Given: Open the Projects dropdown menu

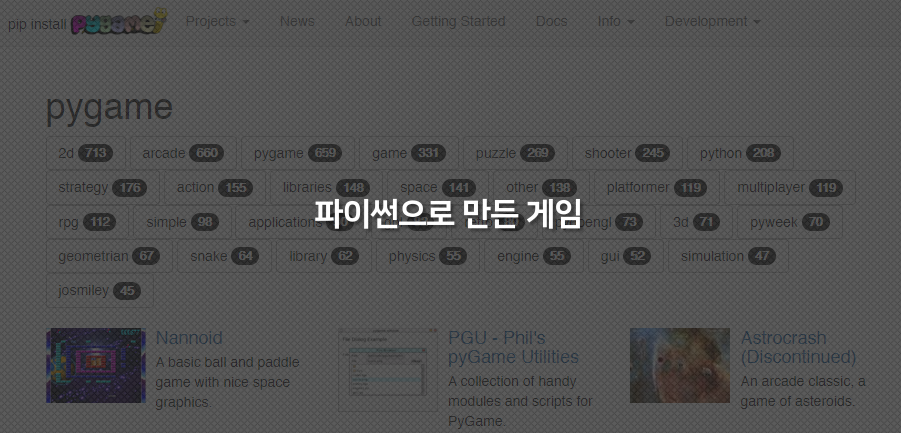Looking at the screenshot, I should [x=217, y=22].
